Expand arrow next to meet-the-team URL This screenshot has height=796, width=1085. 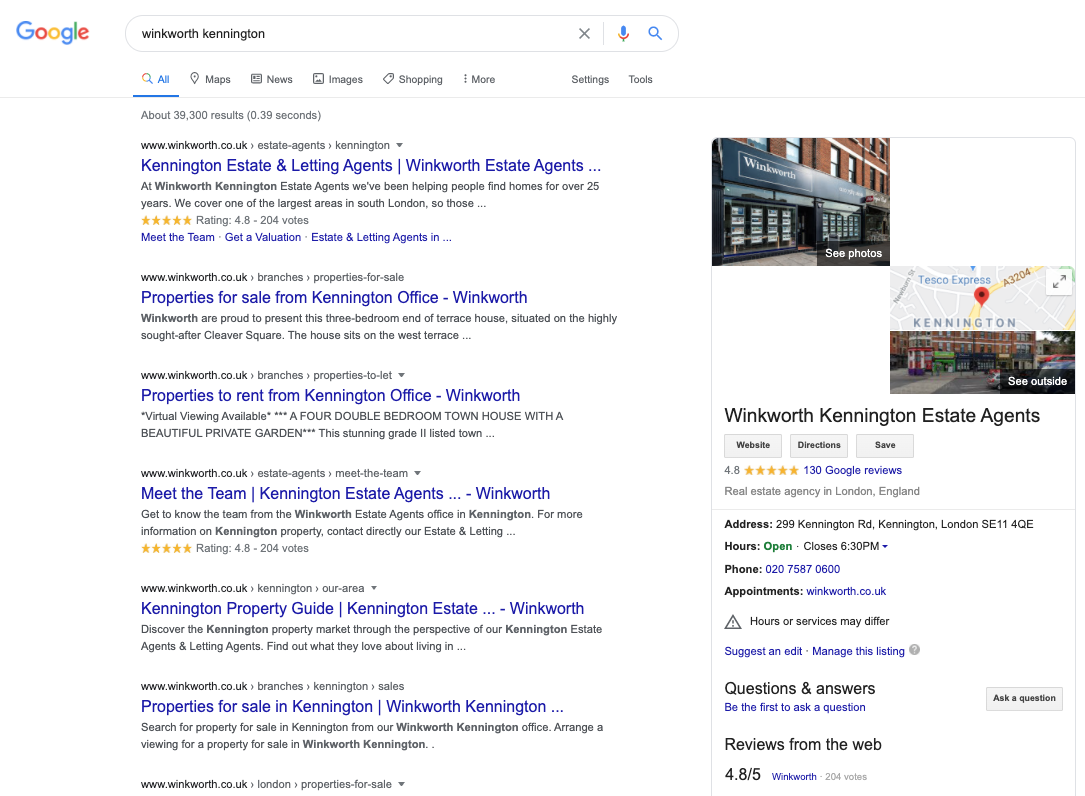(x=417, y=473)
